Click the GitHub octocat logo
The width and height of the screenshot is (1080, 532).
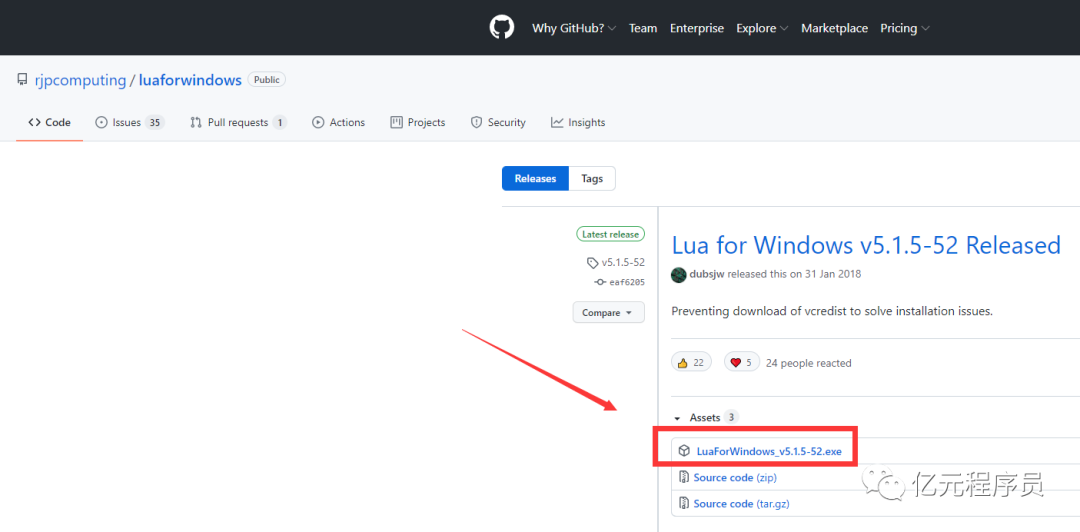click(501, 28)
